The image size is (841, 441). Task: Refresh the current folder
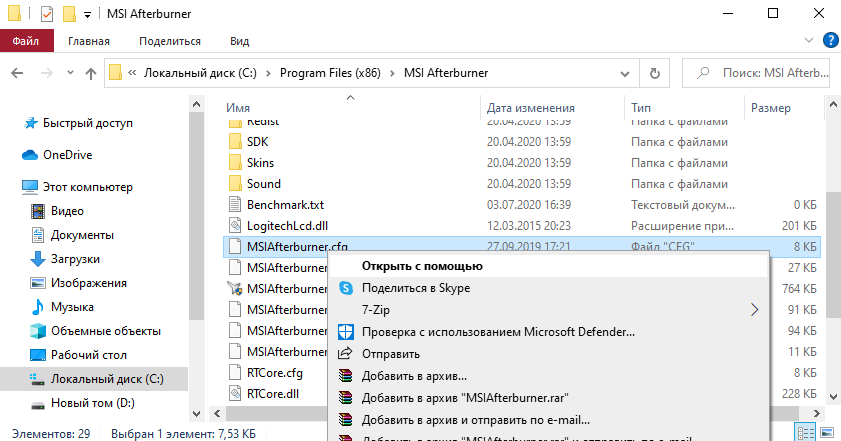click(654, 74)
